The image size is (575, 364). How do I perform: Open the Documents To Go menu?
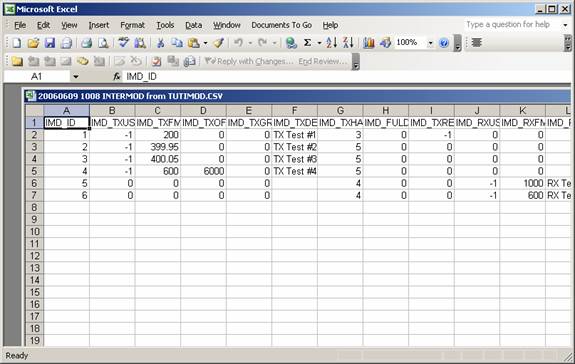pos(281,25)
